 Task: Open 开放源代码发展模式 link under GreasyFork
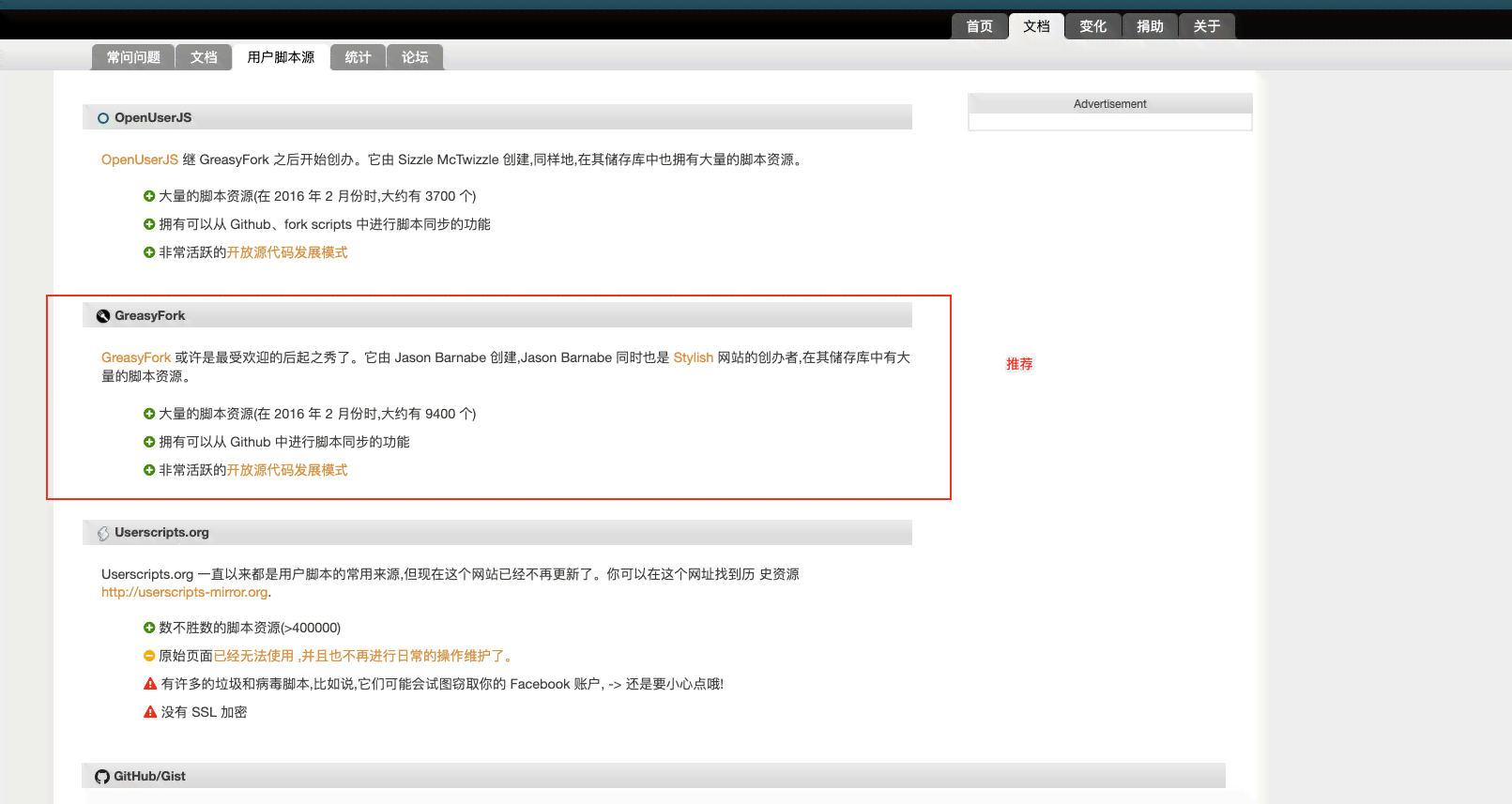point(287,470)
